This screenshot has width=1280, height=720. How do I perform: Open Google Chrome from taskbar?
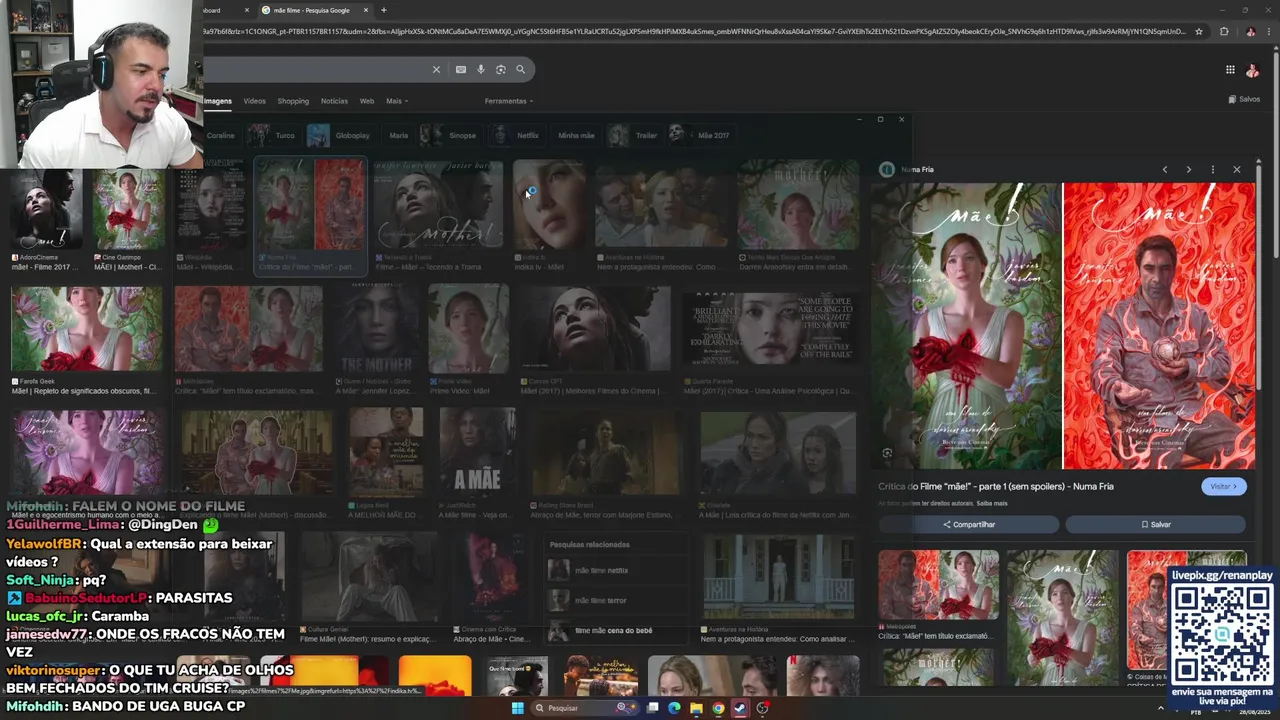coord(718,708)
